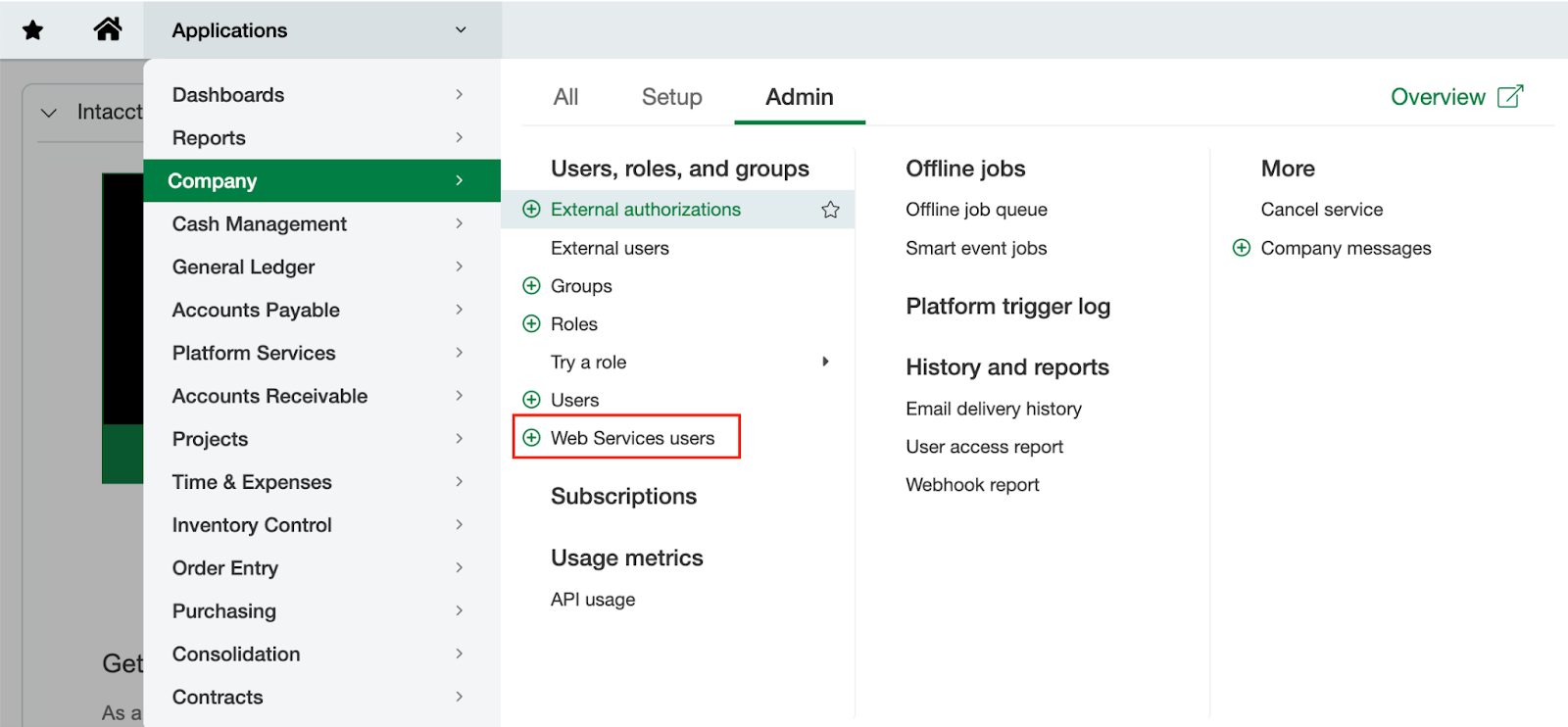Open Overview external link icon

1510,96
